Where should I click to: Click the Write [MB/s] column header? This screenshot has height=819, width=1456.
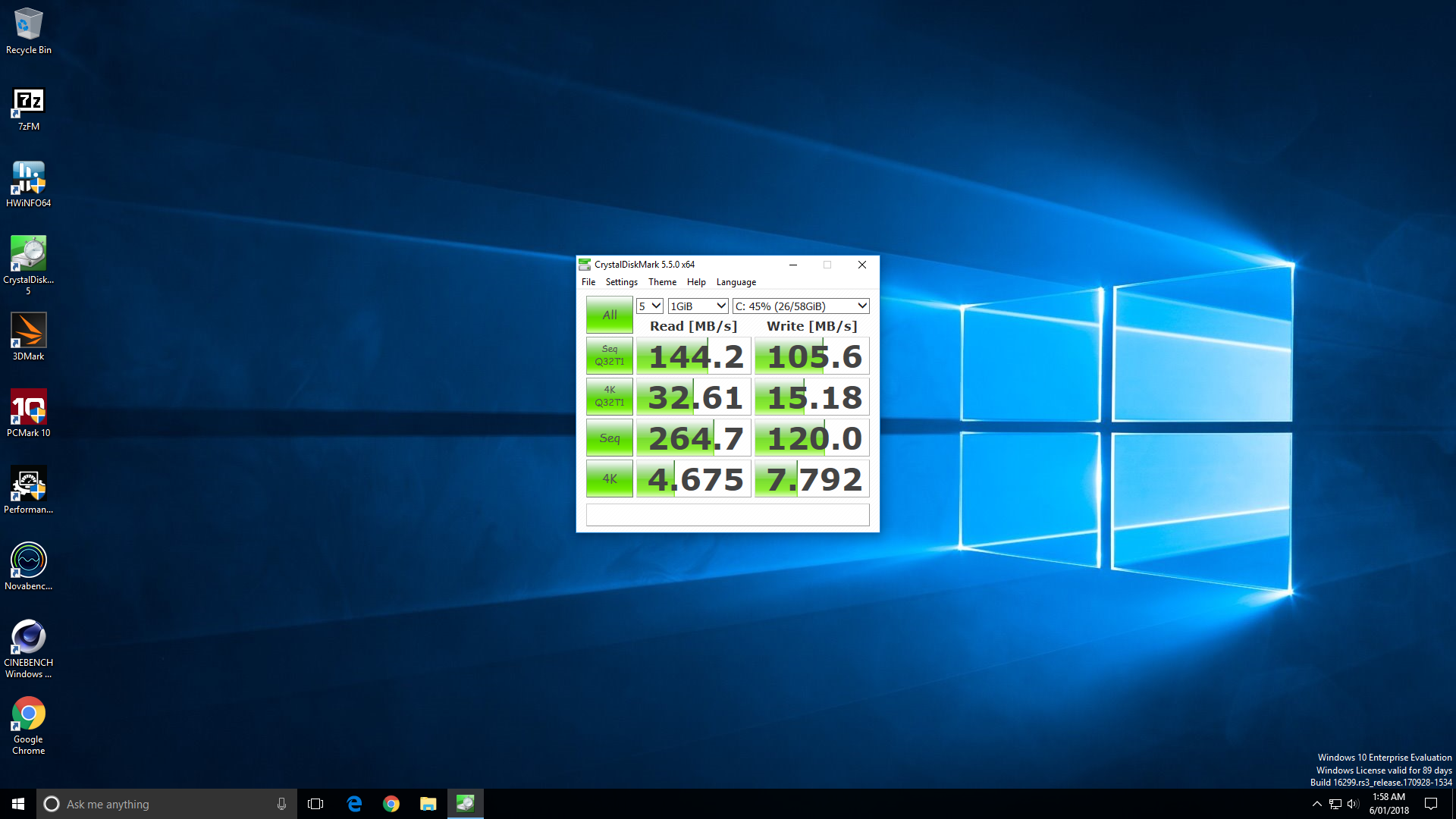[x=812, y=326]
